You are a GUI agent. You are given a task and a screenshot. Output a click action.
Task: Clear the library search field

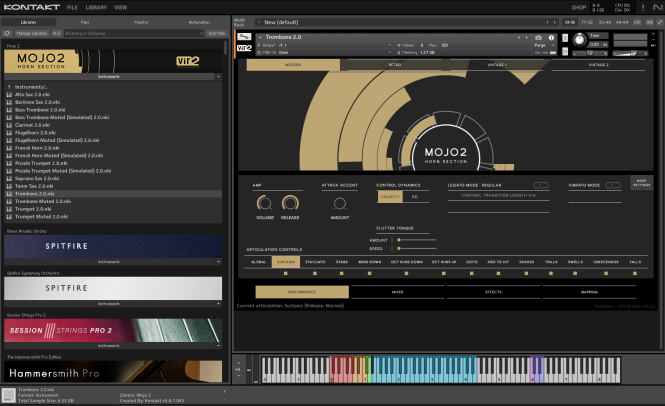201,33
